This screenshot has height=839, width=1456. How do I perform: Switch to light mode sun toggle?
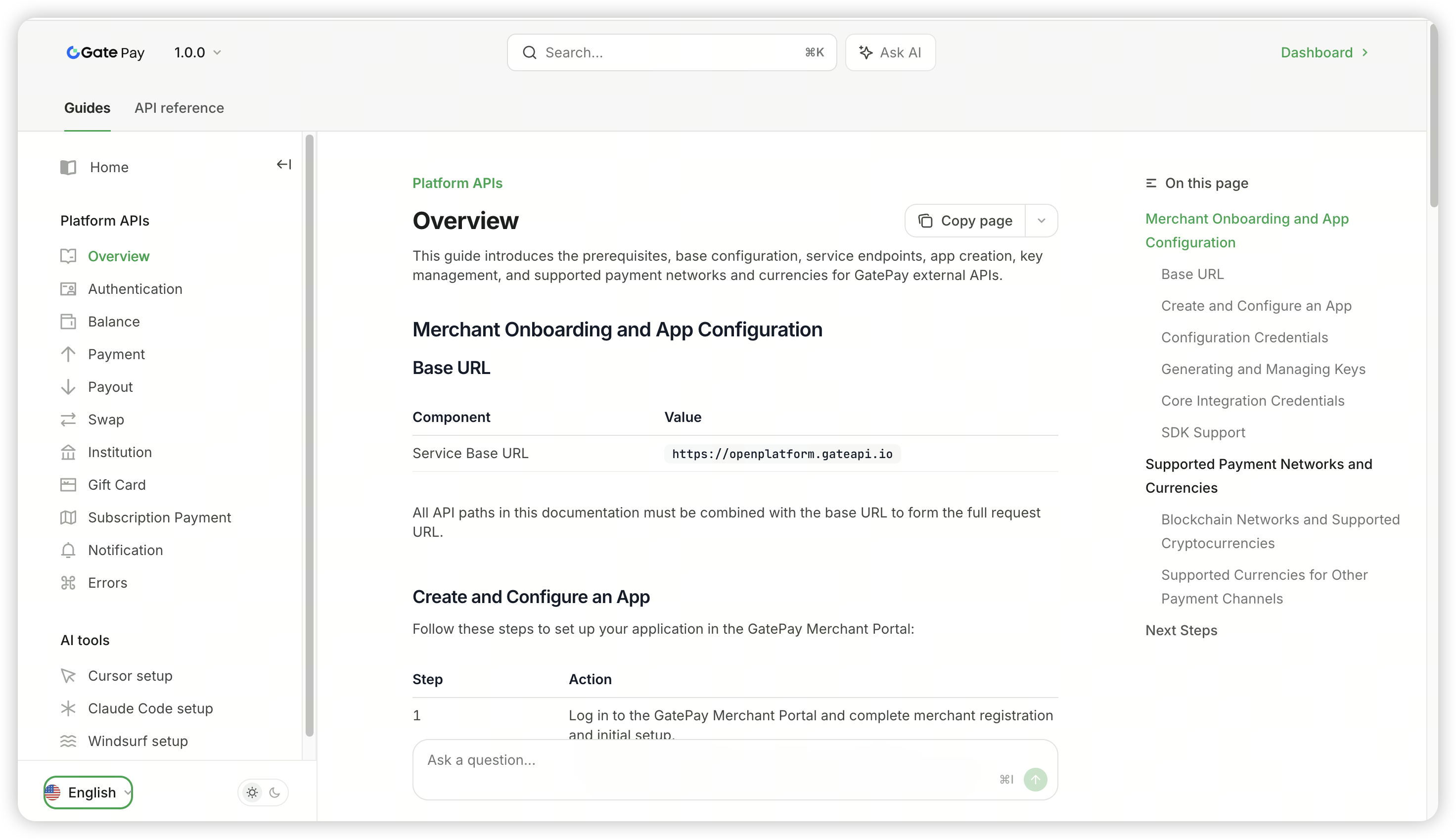[252, 792]
